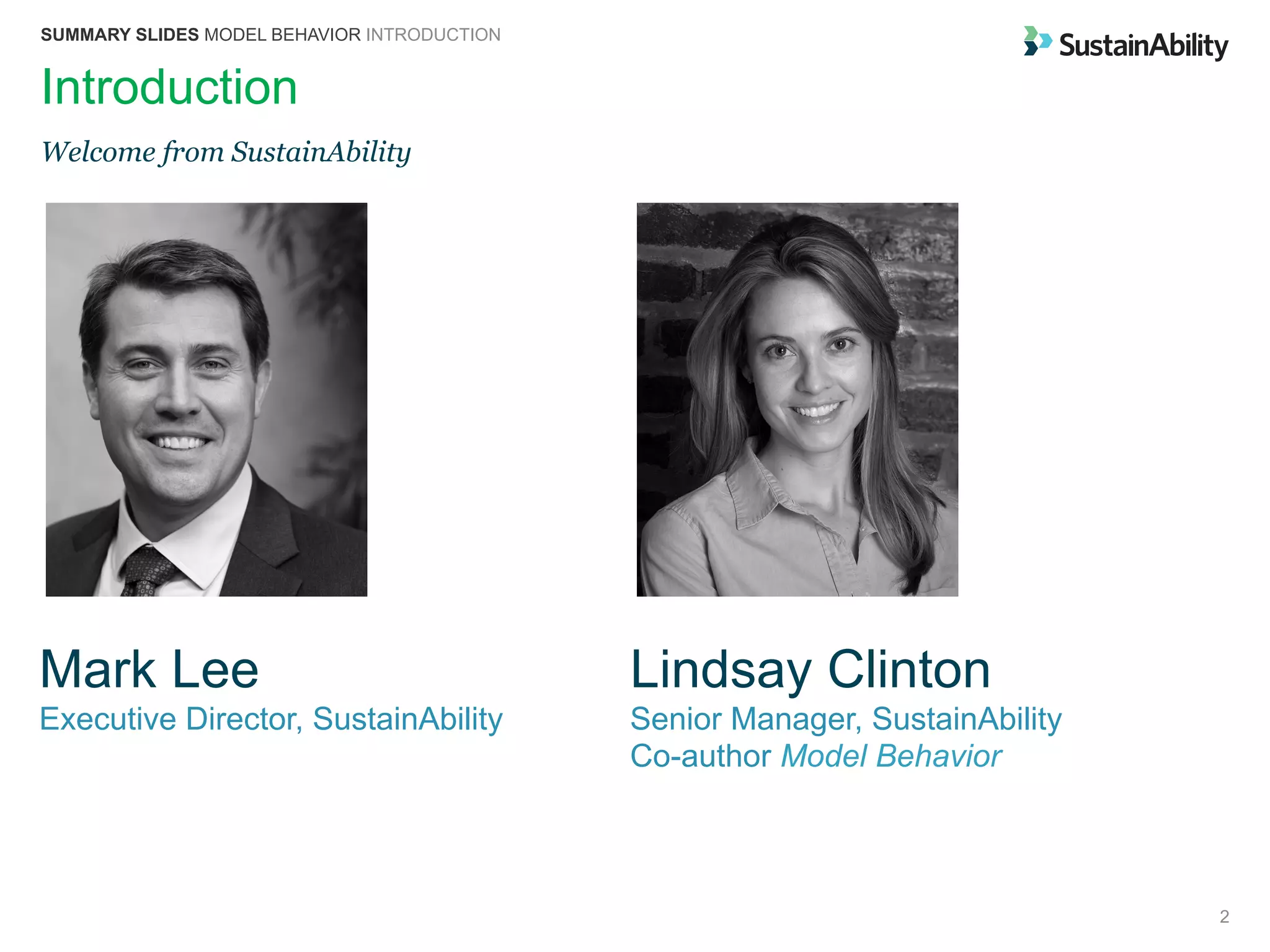
Task: Click the Lindsay Clinton name heading
Action: click(x=810, y=669)
